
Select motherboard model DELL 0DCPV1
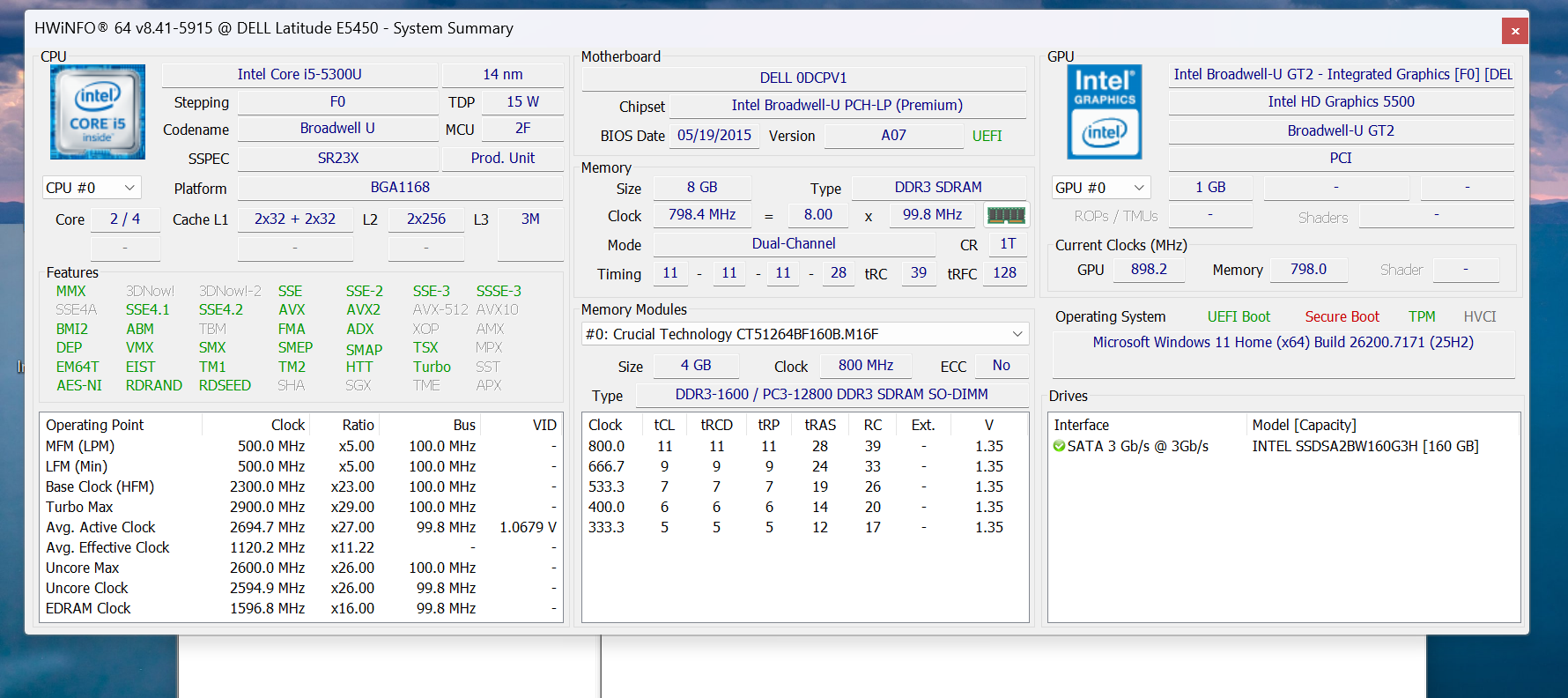click(x=803, y=78)
